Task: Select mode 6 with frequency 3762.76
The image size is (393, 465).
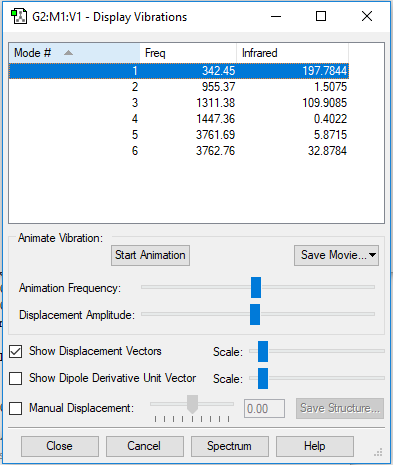Action: tap(179, 151)
